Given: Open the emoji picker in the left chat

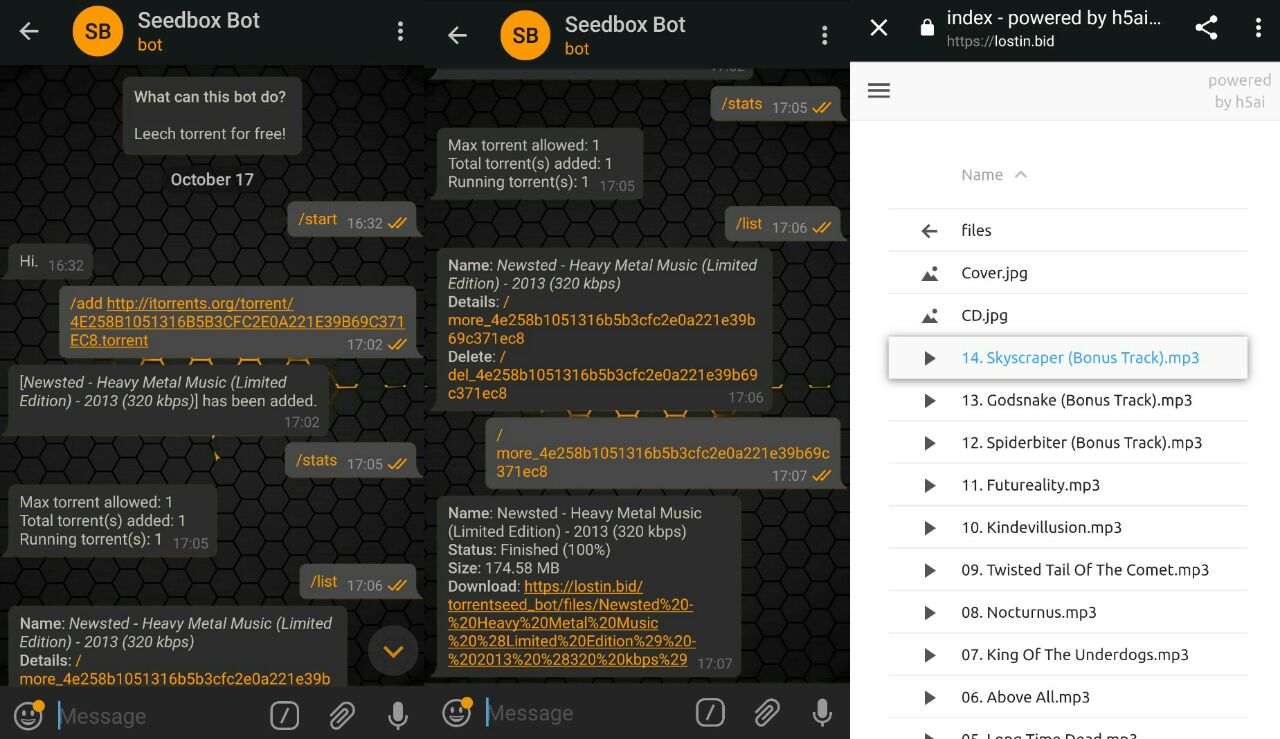Looking at the screenshot, I should 29,714.
